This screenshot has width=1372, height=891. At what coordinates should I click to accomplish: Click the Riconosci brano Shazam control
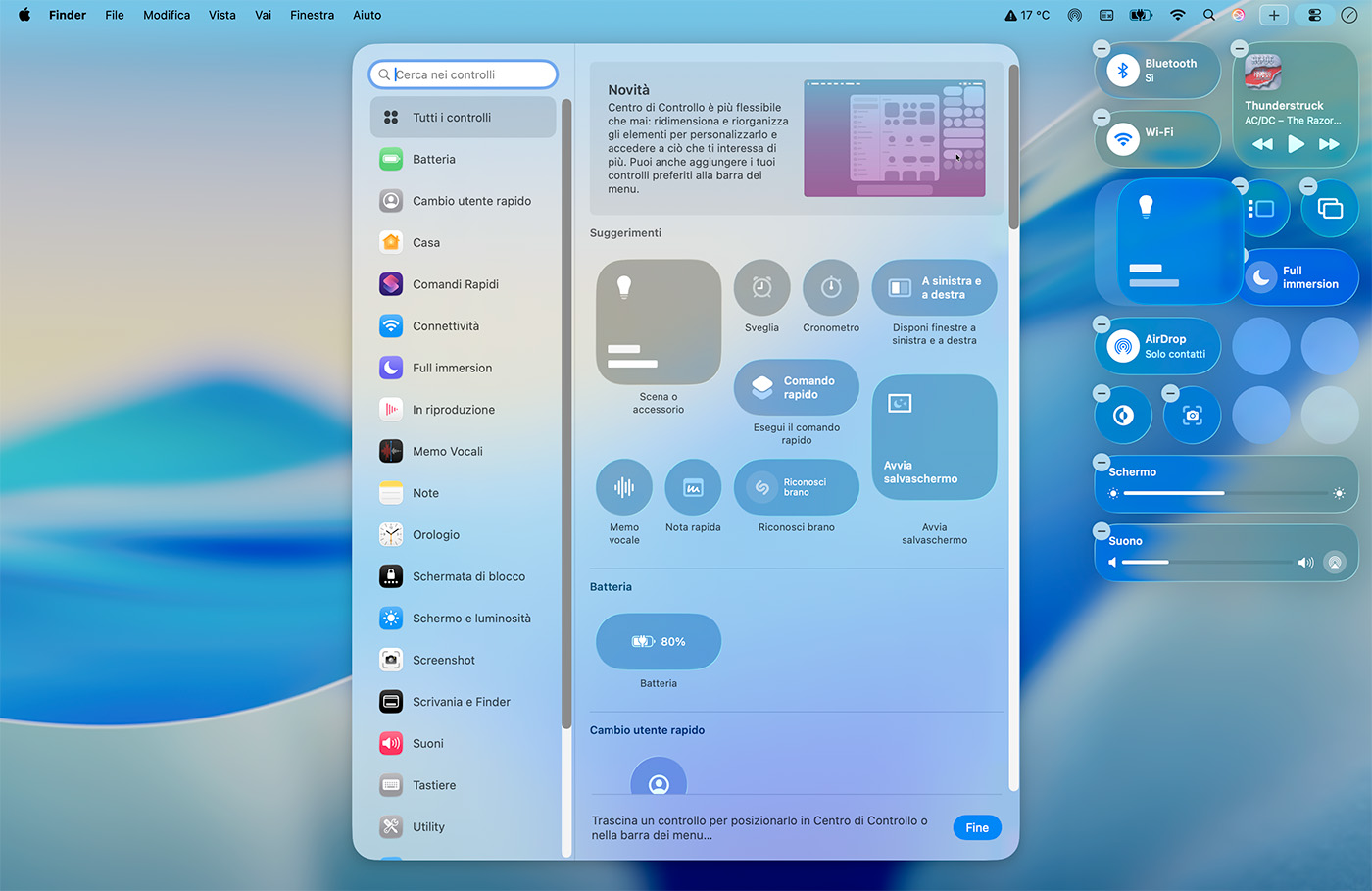(796, 486)
